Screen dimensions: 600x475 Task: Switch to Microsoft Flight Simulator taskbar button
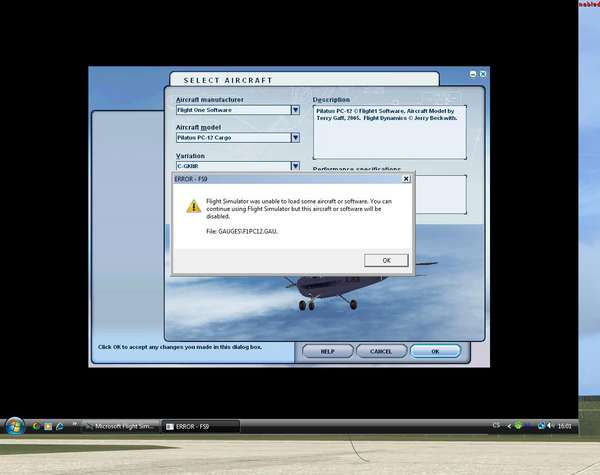pyautogui.click(x=121, y=426)
